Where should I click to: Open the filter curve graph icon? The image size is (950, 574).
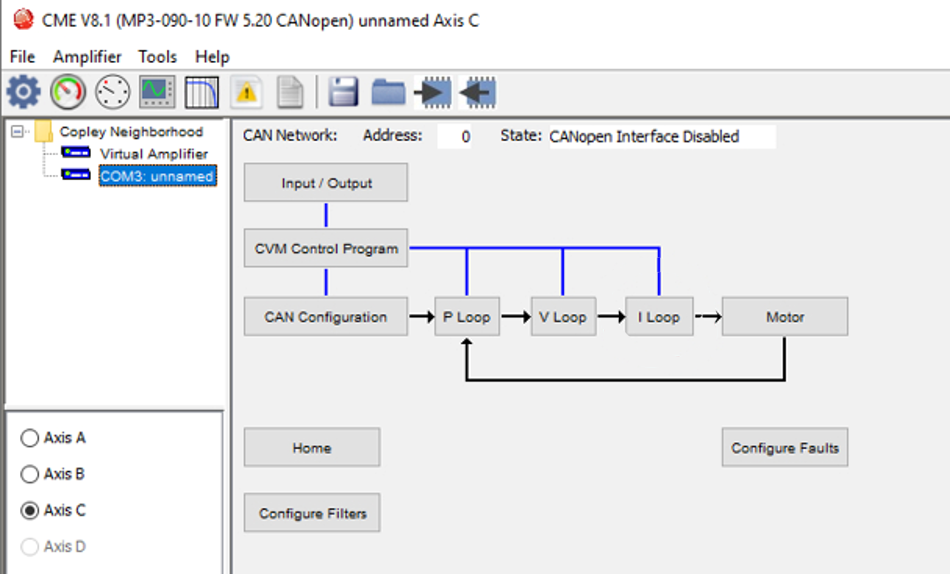click(202, 92)
